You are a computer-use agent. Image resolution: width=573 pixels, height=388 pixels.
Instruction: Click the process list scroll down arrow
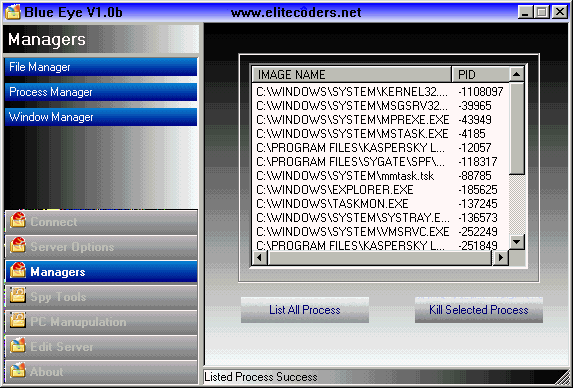pyautogui.click(x=516, y=242)
